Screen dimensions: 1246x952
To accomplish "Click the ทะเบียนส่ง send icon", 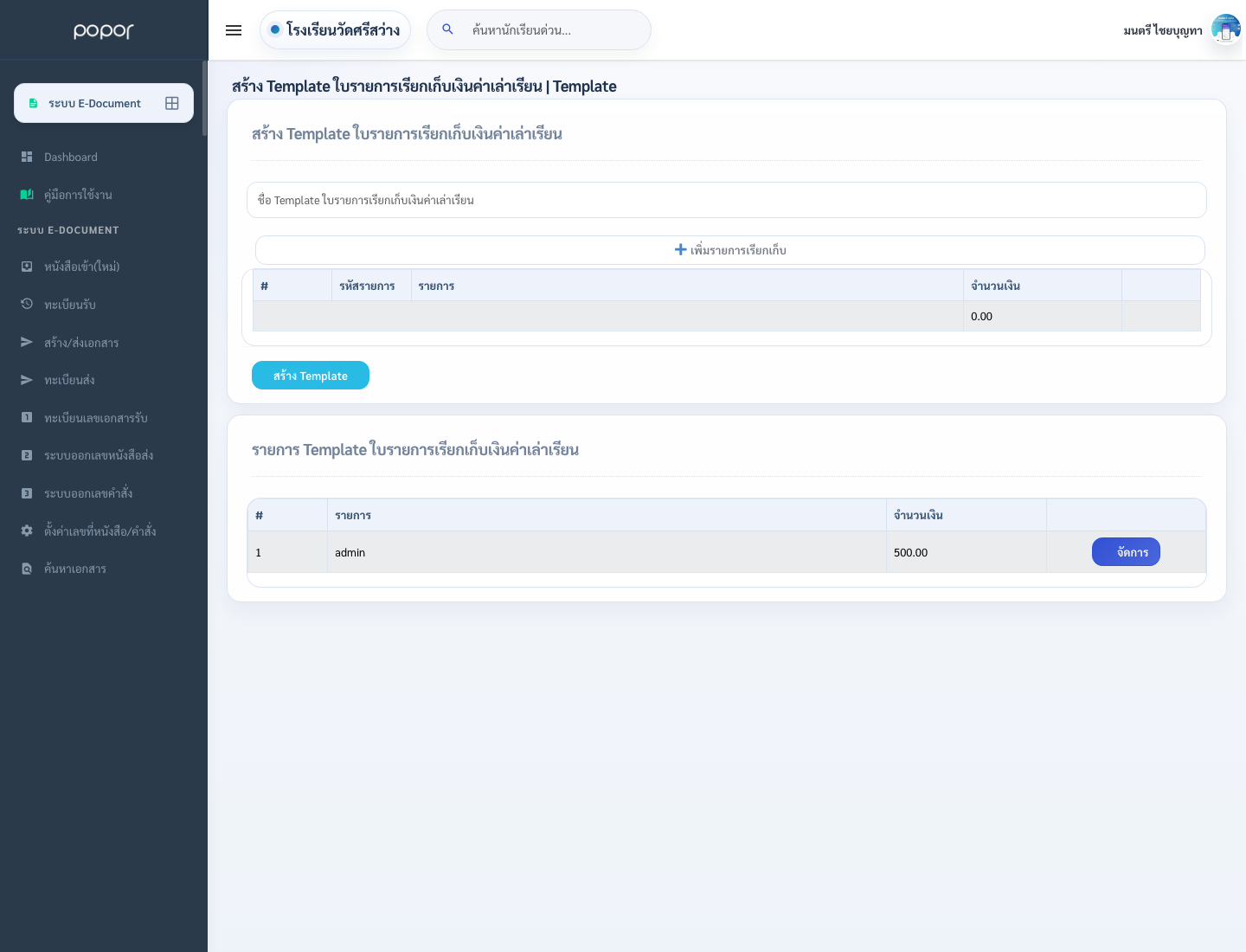I will tap(27, 380).
